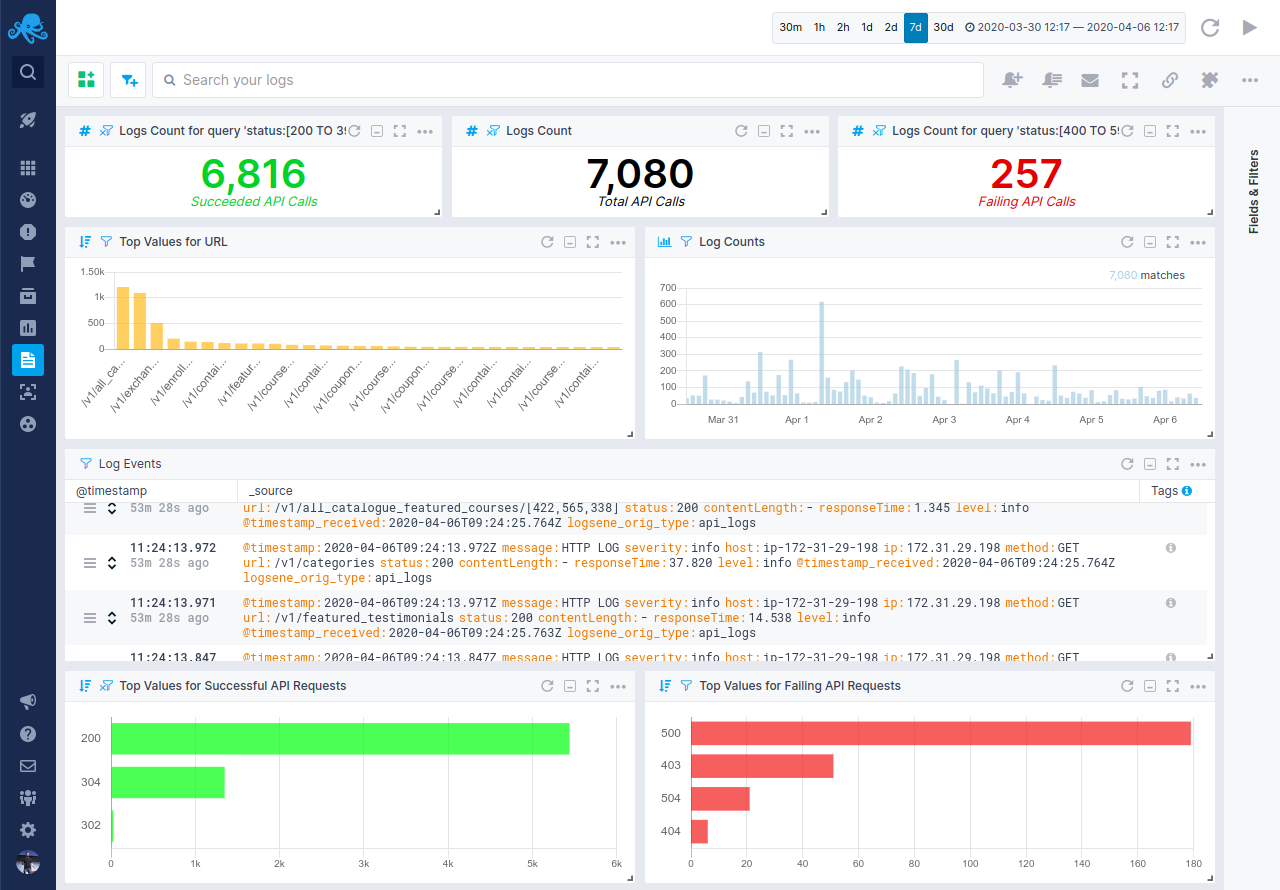Refresh the Log Counts panel

click(1127, 241)
